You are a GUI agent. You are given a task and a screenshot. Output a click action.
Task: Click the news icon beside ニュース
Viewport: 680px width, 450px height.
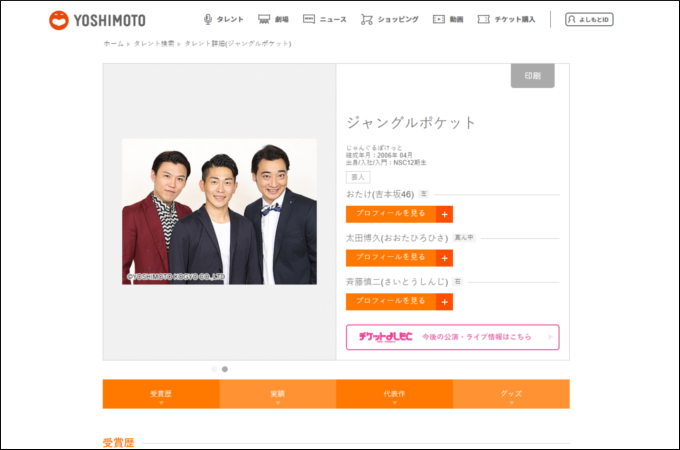coord(309,19)
